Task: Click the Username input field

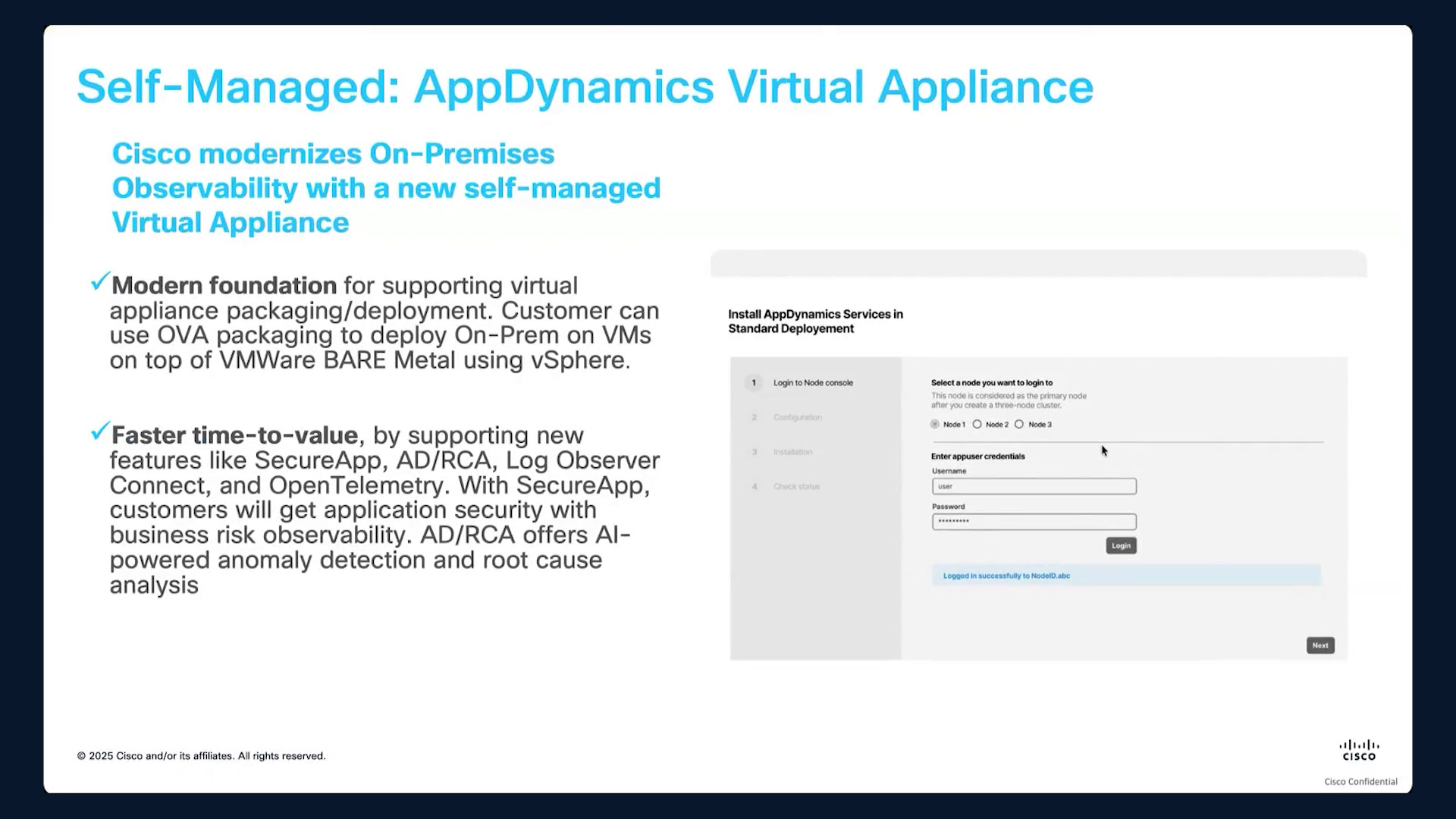Action: [1034, 486]
